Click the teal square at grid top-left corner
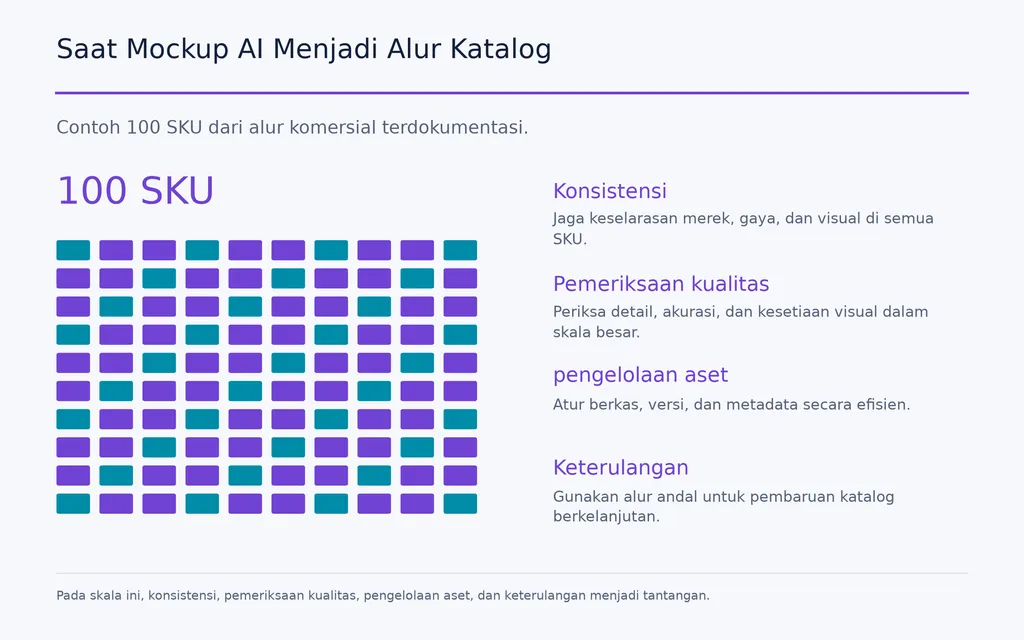 [x=73, y=250]
